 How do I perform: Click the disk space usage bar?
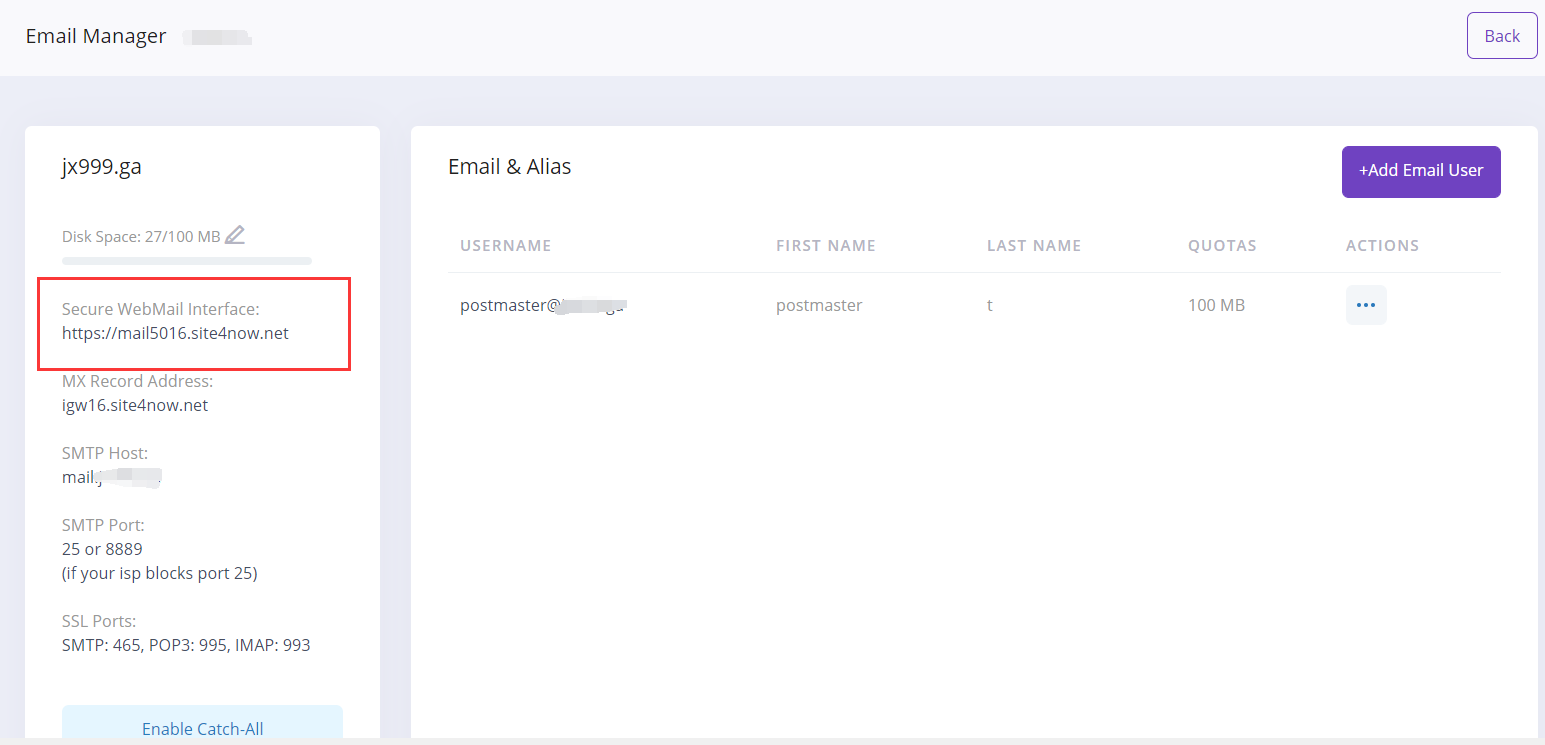(187, 261)
